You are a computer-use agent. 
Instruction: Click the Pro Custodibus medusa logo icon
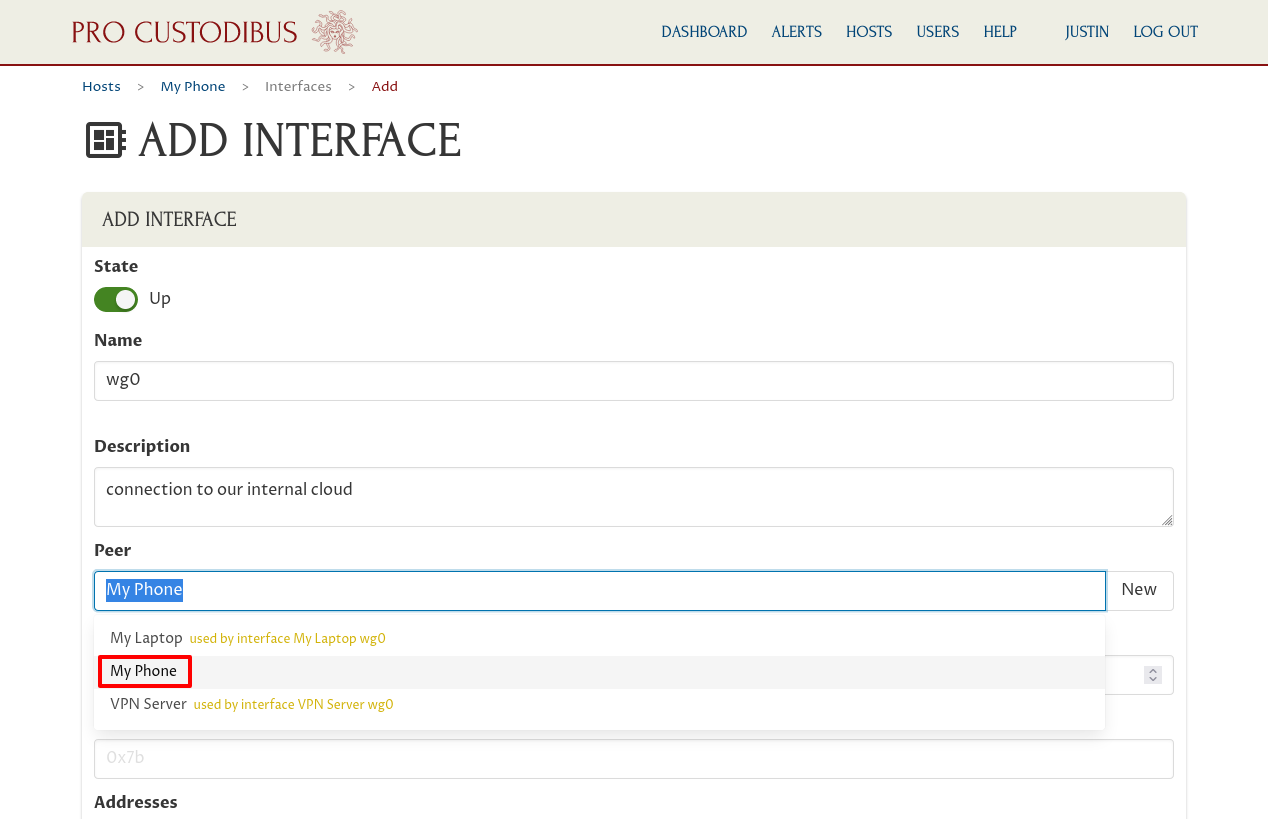(335, 32)
